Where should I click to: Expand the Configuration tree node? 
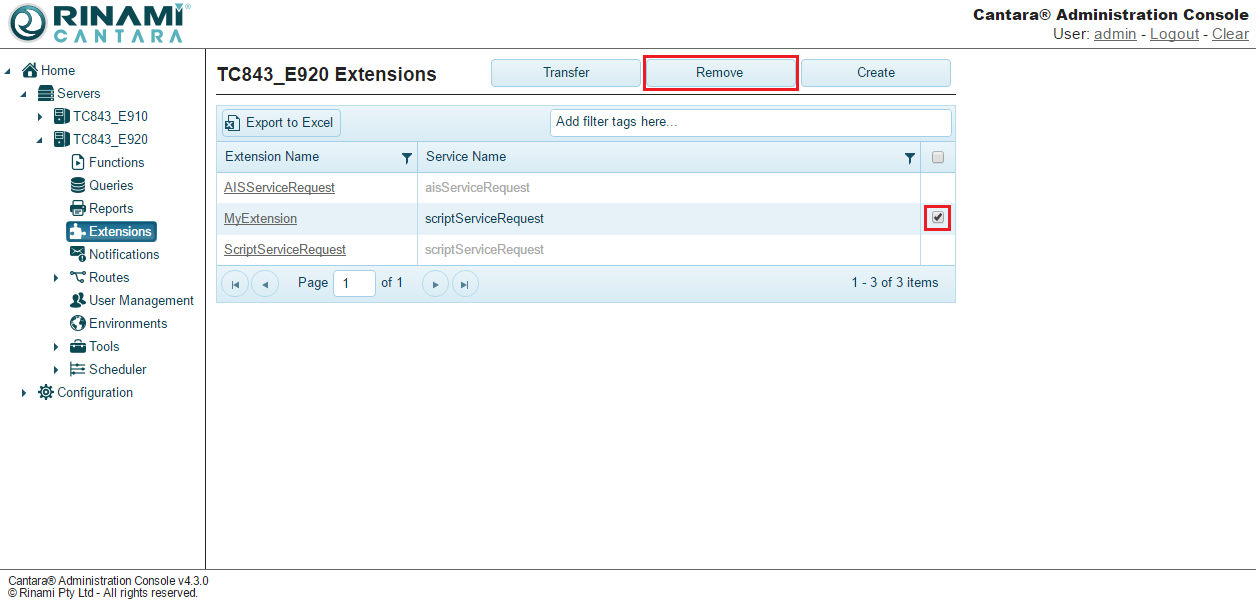pyautogui.click(x=24, y=393)
